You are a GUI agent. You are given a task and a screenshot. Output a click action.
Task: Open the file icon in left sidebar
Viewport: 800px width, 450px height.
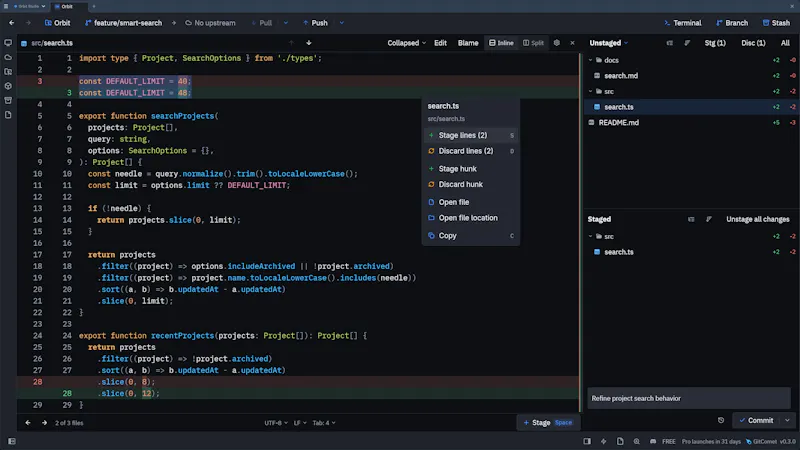click(x=8, y=115)
